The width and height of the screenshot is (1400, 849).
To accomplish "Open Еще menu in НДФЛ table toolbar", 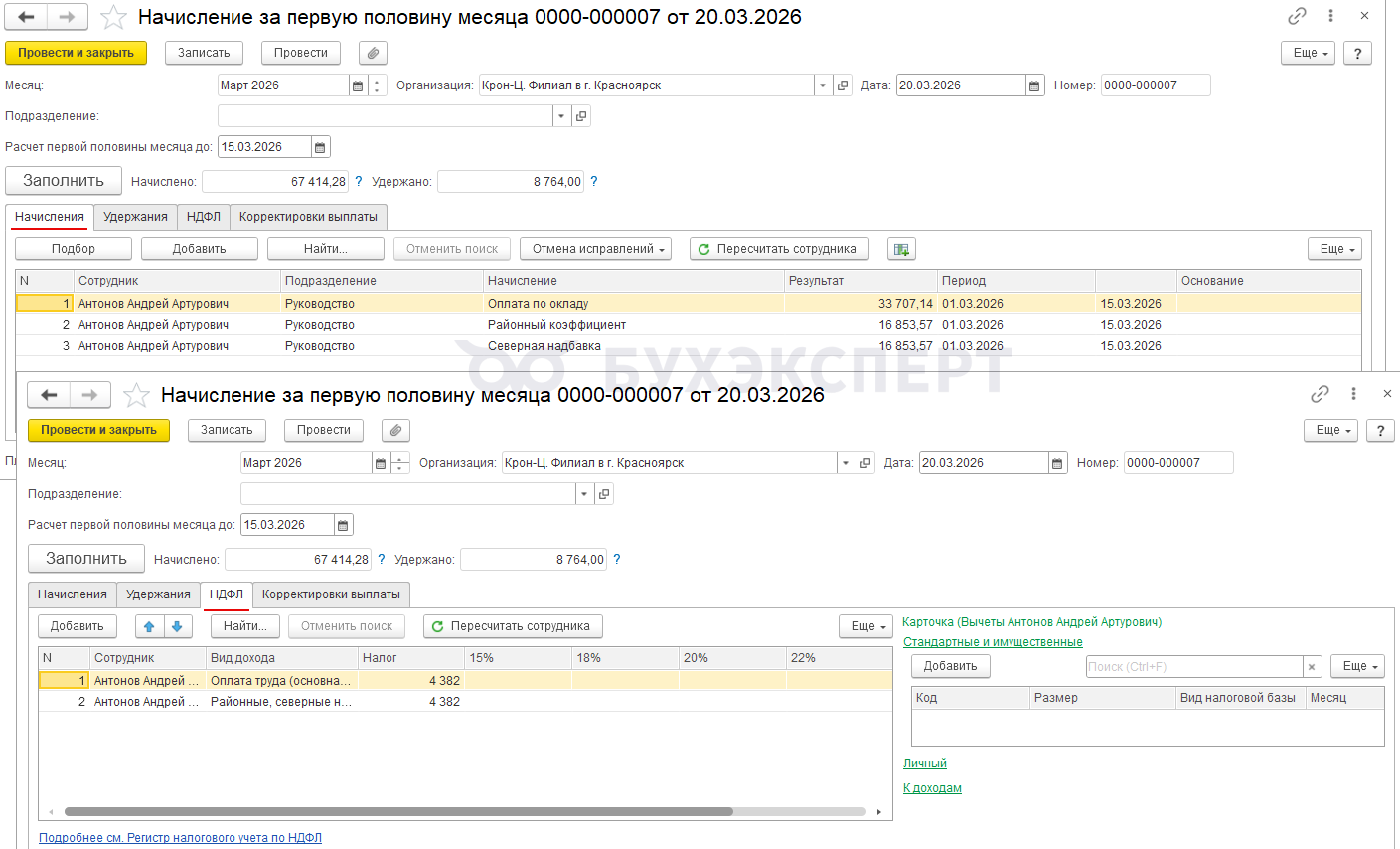I will click(865, 626).
